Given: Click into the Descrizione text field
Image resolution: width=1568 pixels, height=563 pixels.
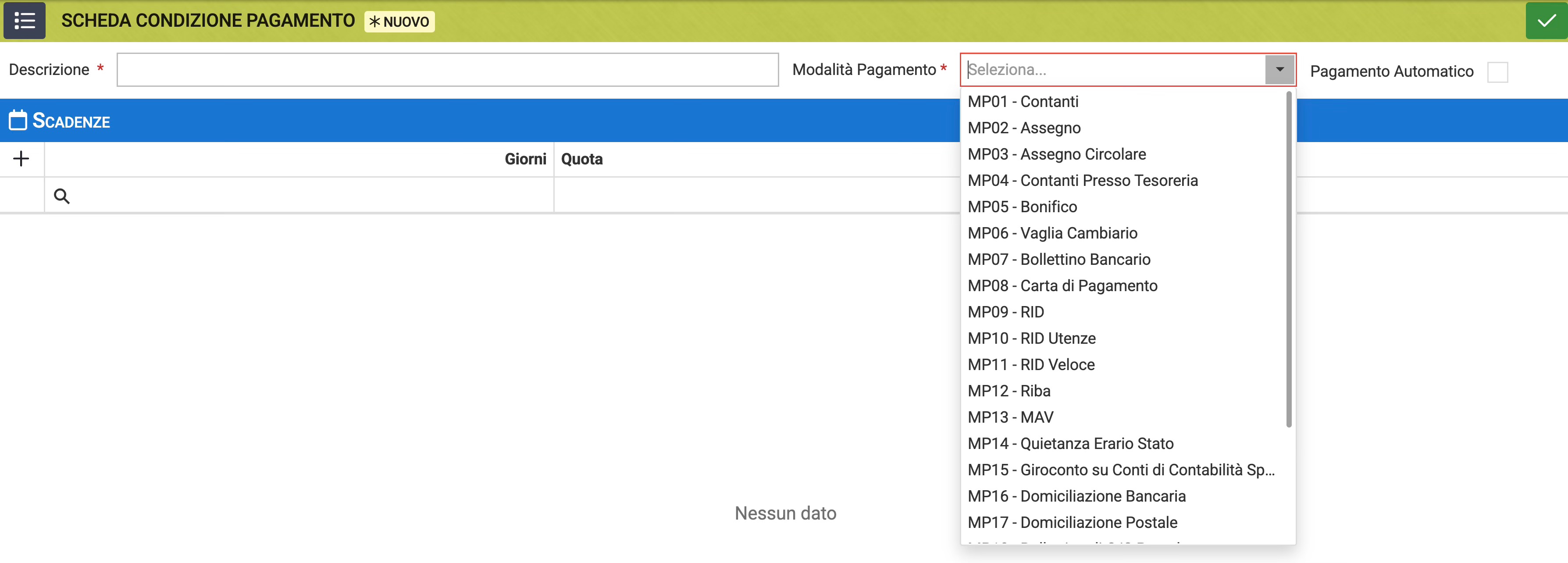Looking at the screenshot, I should tap(447, 69).
